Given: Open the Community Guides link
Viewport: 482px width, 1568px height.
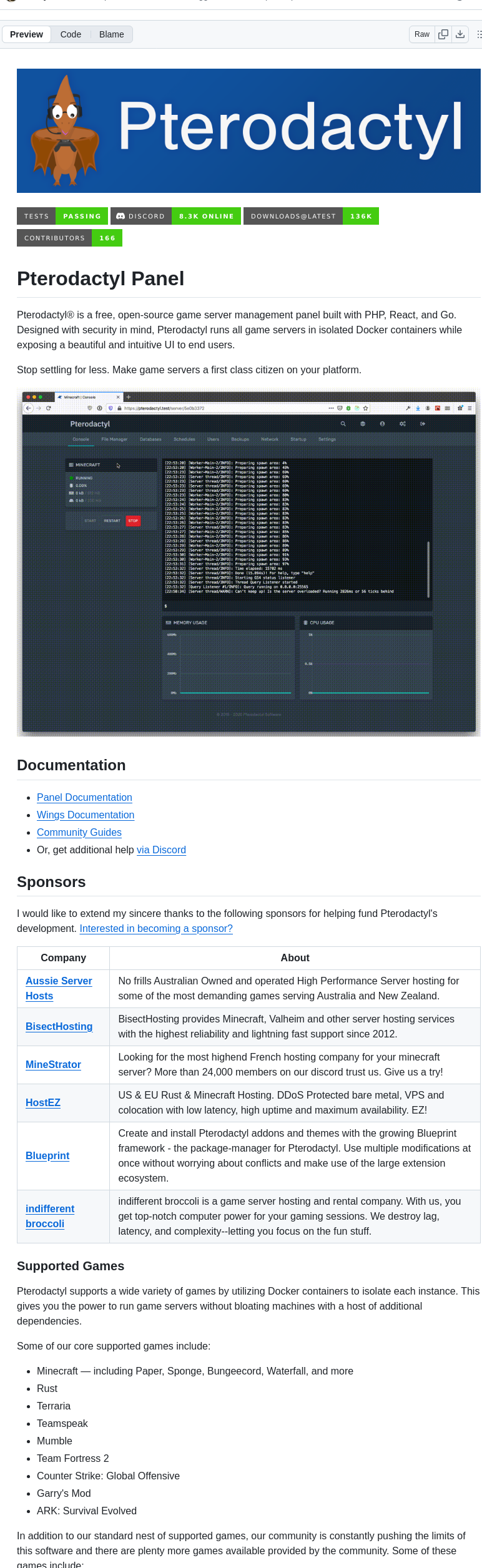Looking at the screenshot, I should (x=79, y=832).
